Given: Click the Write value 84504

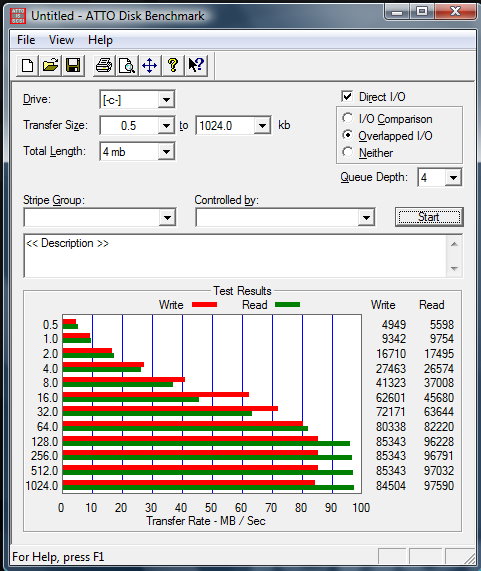Looking at the screenshot, I should (391, 485).
